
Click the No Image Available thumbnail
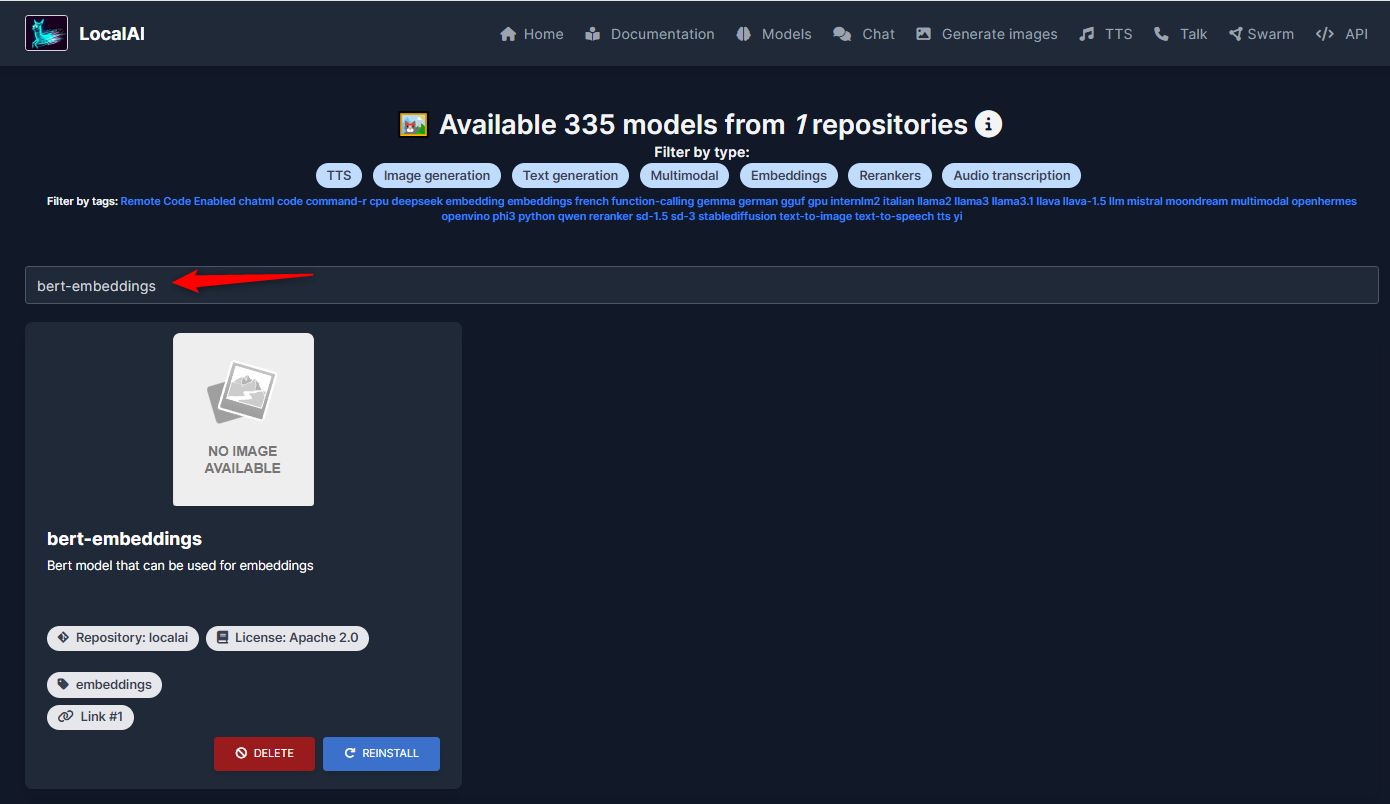click(243, 419)
